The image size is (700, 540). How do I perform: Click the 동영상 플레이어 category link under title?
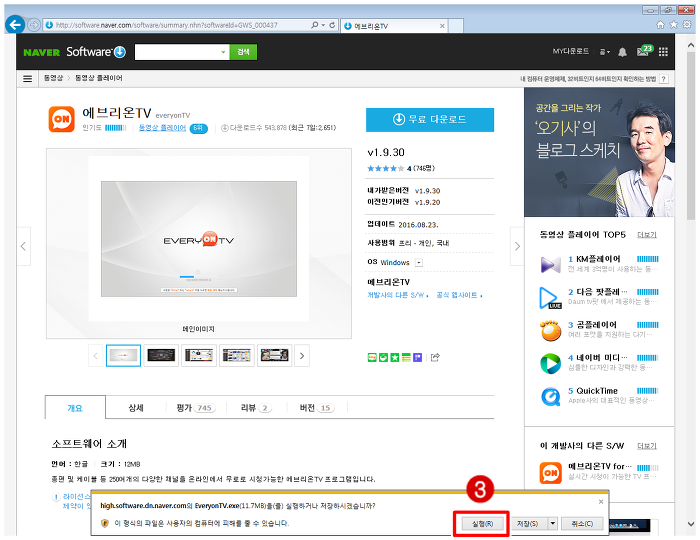click(162, 128)
